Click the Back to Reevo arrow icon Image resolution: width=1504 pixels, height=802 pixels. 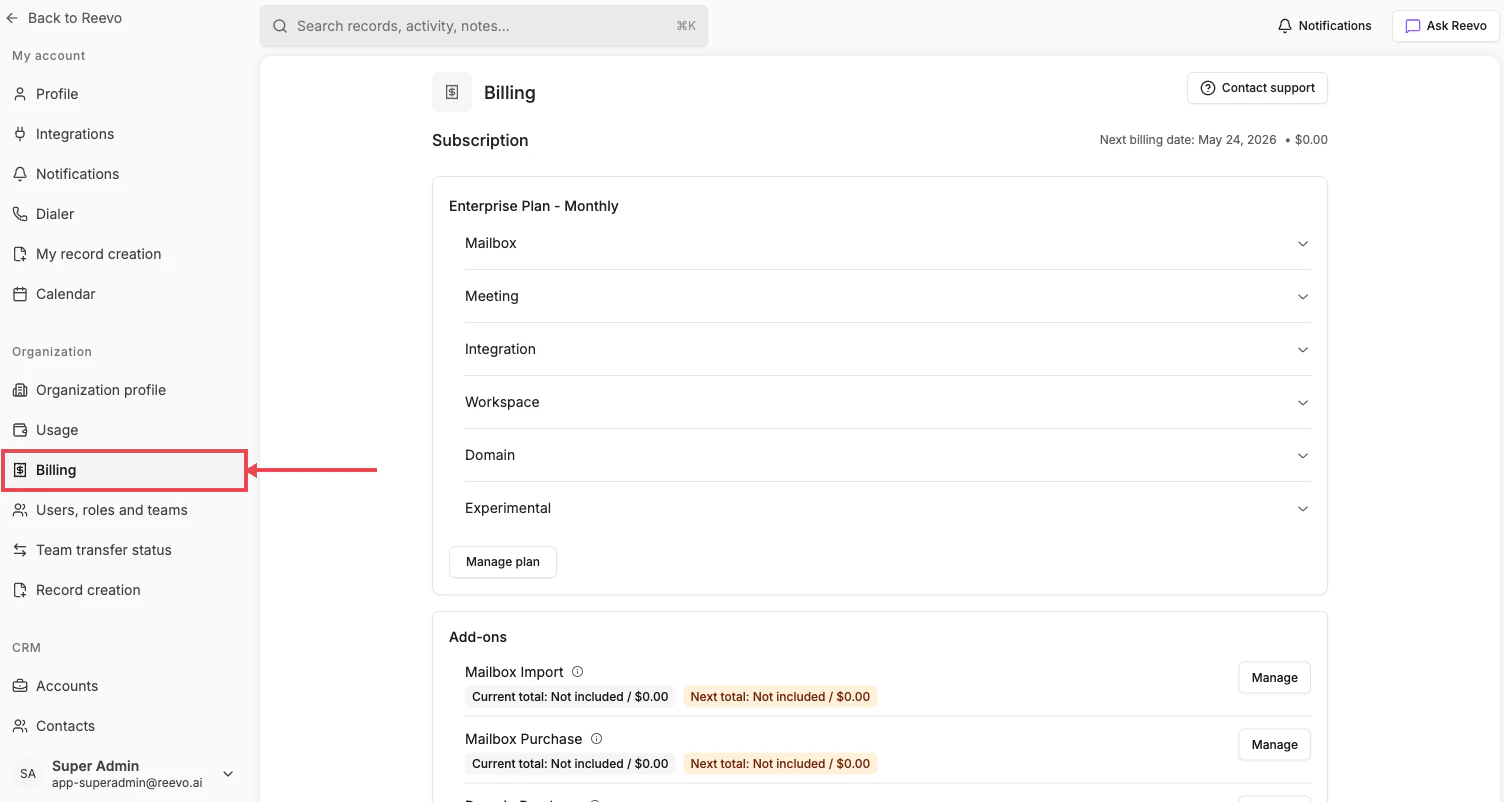click(12, 18)
